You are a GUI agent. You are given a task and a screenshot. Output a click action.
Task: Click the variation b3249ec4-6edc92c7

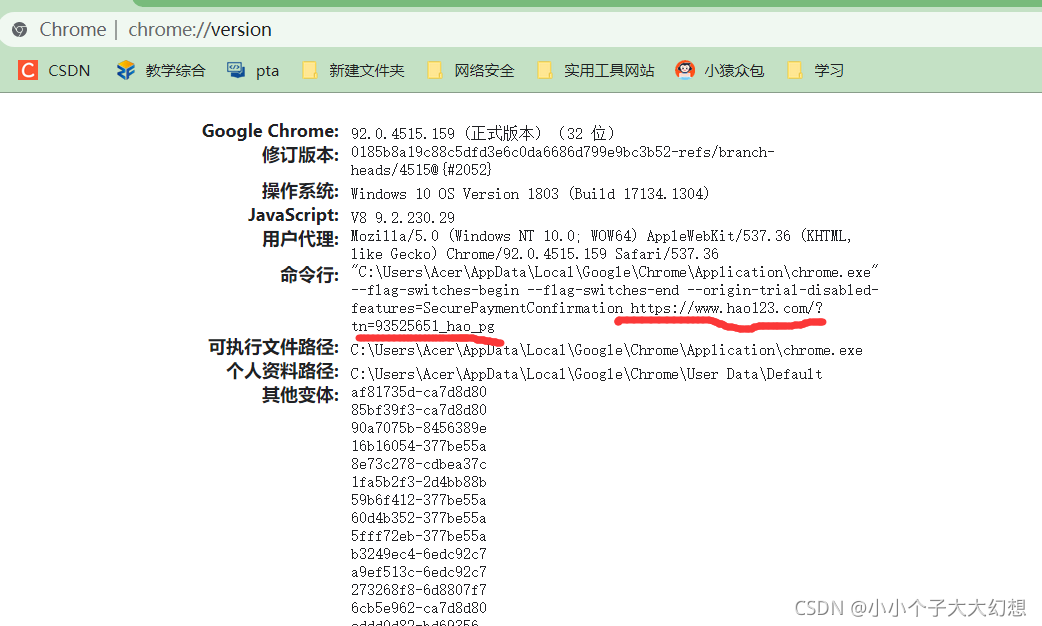pos(419,554)
